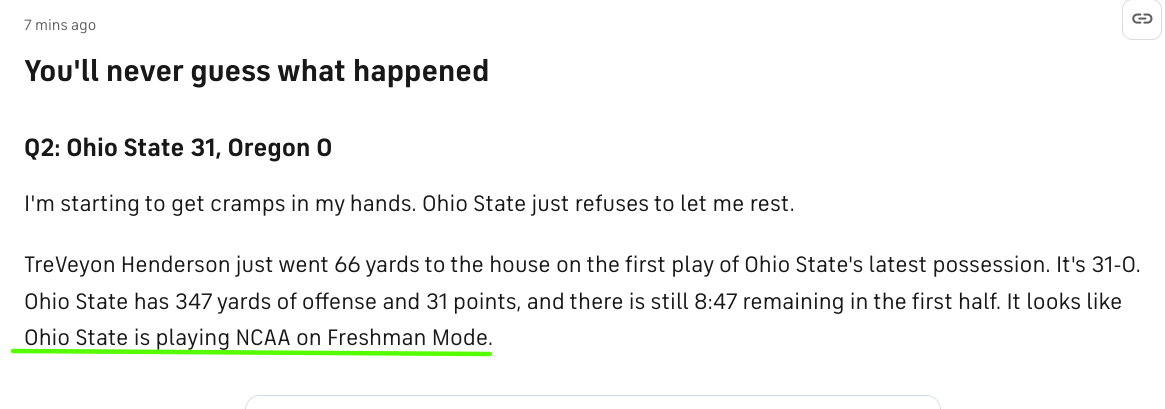Click the name "TreVeyon Henderson" in the paragraph
The width and height of the screenshot is (1165, 409).
tap(127, 265)
